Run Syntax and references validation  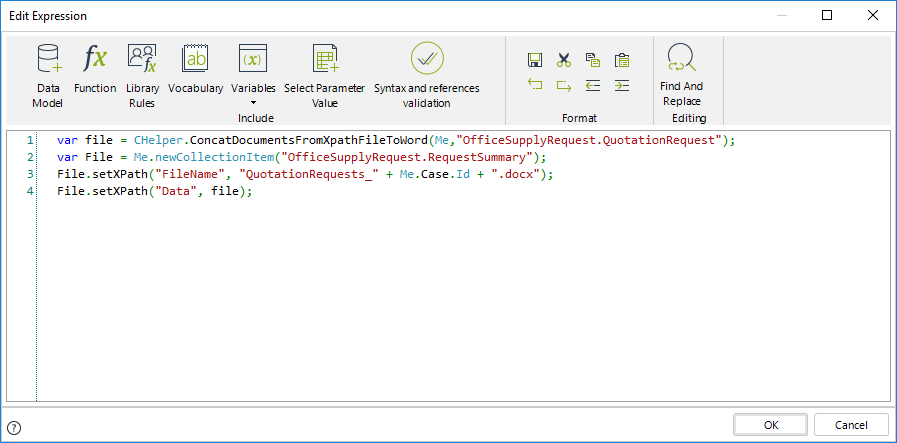coord(427,76)
